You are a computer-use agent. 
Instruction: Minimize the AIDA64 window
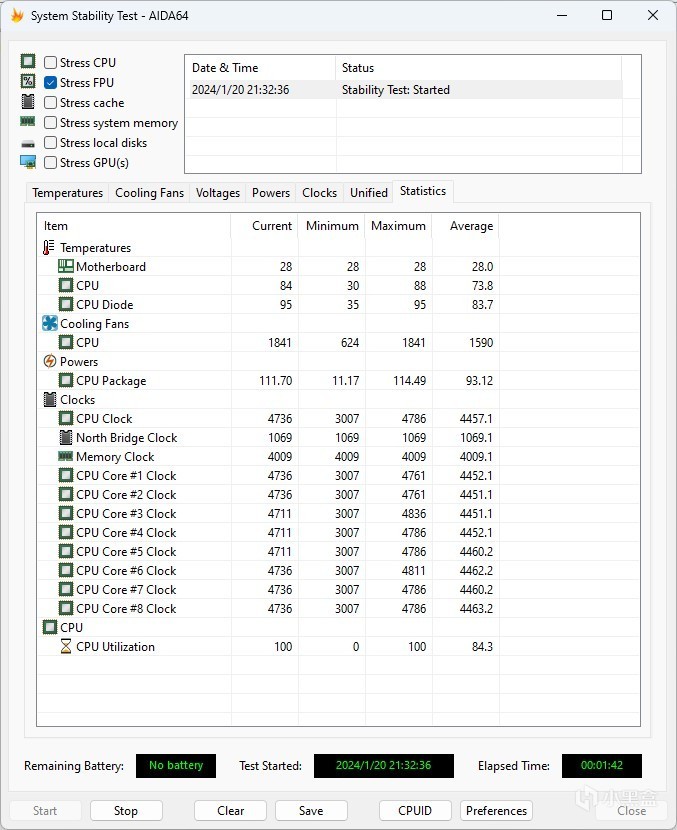coord(562,15)
